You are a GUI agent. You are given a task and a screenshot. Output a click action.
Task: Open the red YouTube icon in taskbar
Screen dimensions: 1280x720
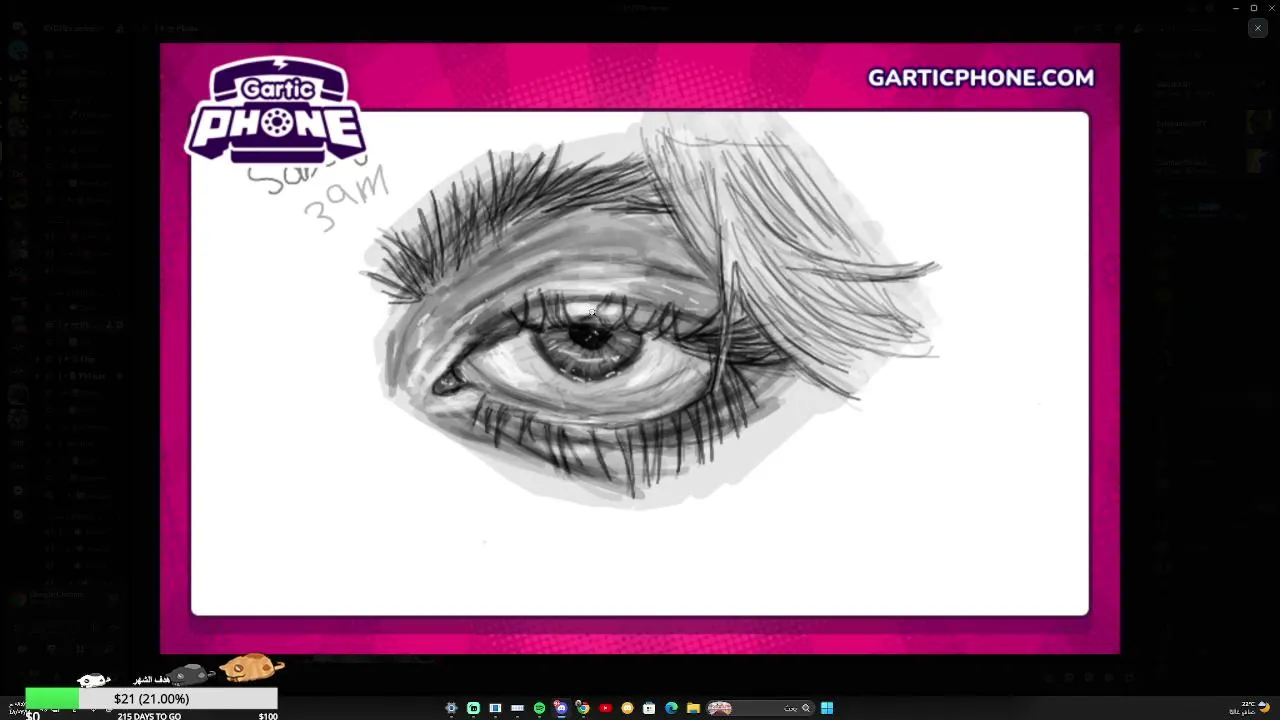tap(605, 708)
